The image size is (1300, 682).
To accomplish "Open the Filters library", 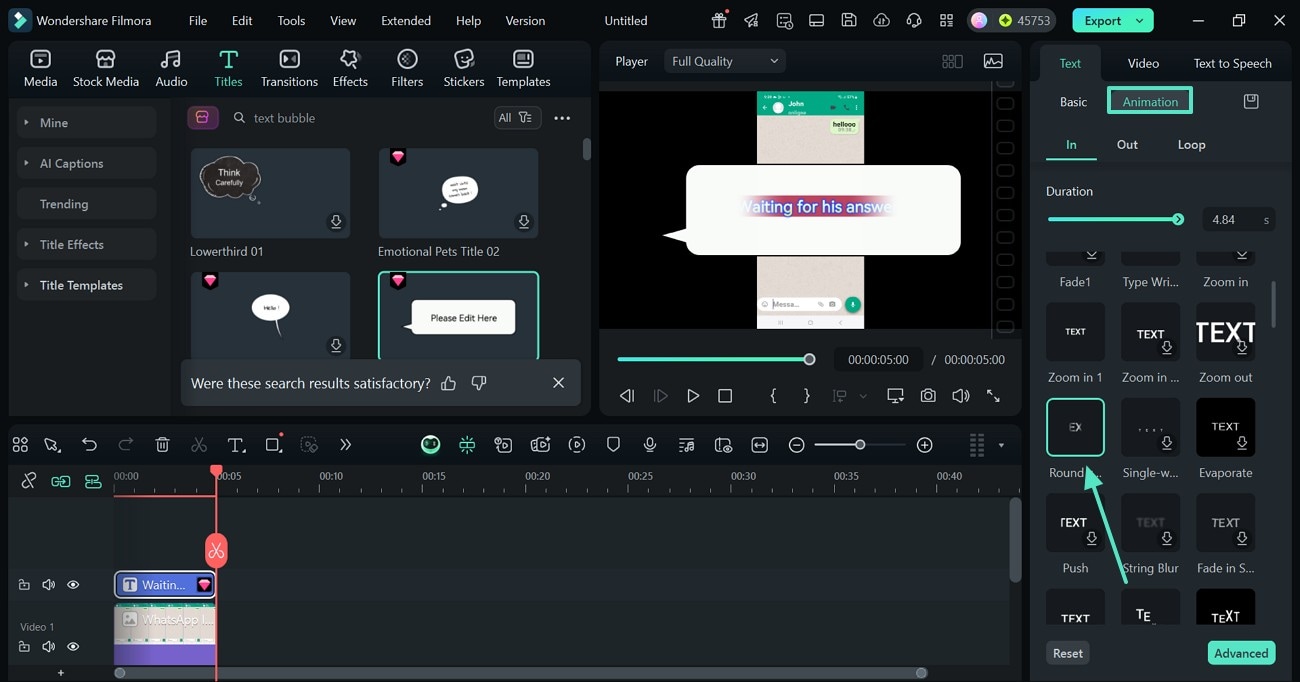I will point(407,69).
